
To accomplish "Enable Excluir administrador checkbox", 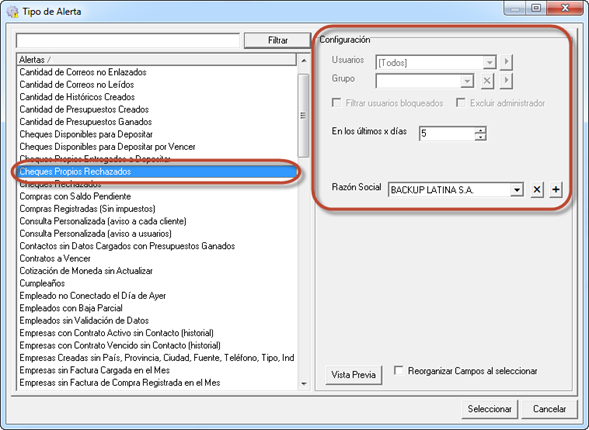I will [x=461, y=103].
